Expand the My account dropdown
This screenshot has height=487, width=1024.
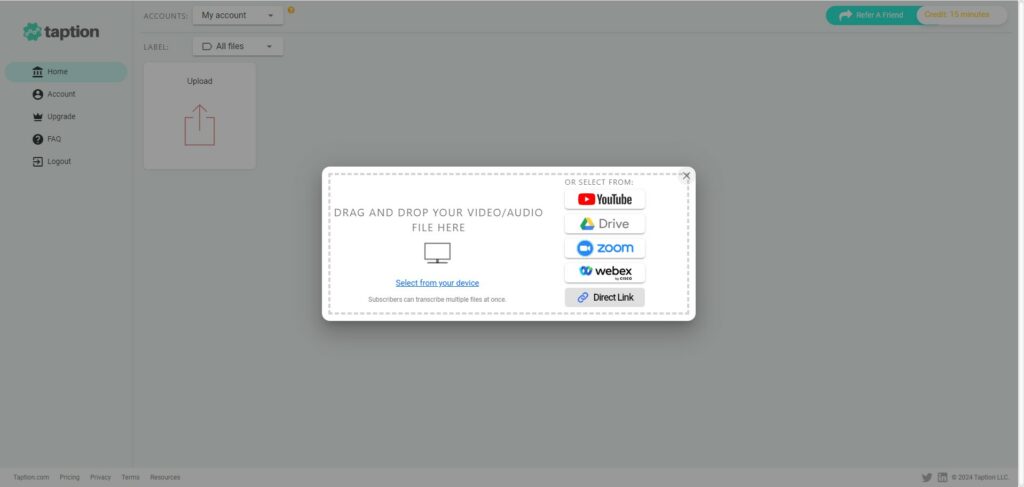[x=238, y=15]
